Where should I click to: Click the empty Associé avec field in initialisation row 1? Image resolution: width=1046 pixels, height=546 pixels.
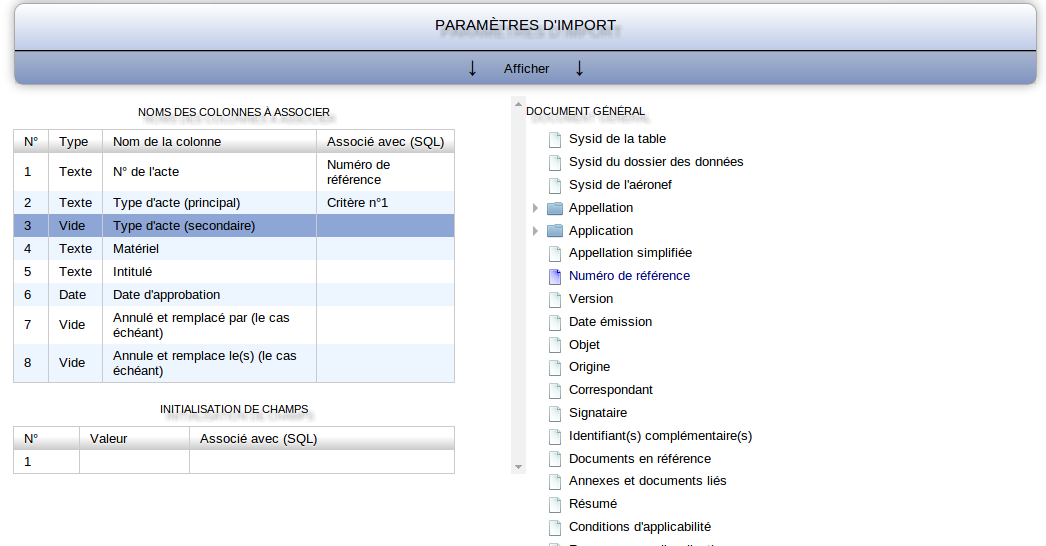click(x=322, y=462)
